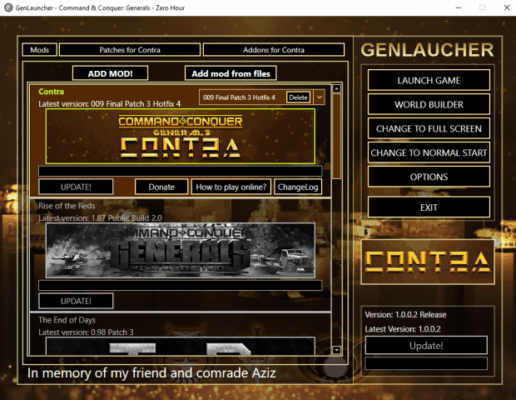Open How to play online? link

point(231,187)
